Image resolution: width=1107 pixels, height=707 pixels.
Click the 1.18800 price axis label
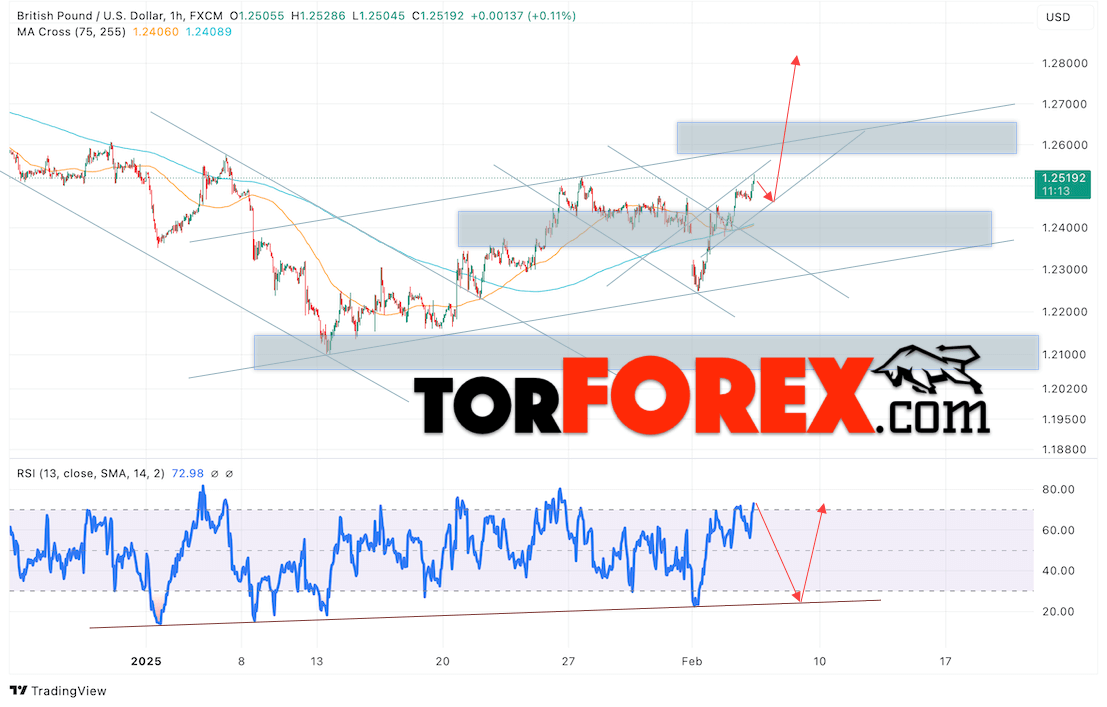(x=1065, y=449)
